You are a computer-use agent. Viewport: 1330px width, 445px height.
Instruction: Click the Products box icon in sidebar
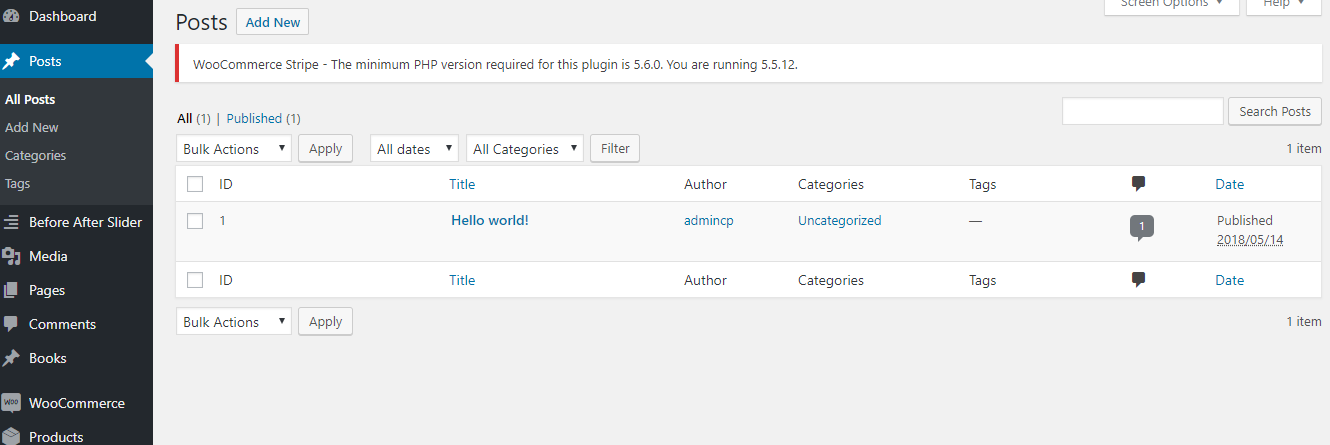click(11, 436)
